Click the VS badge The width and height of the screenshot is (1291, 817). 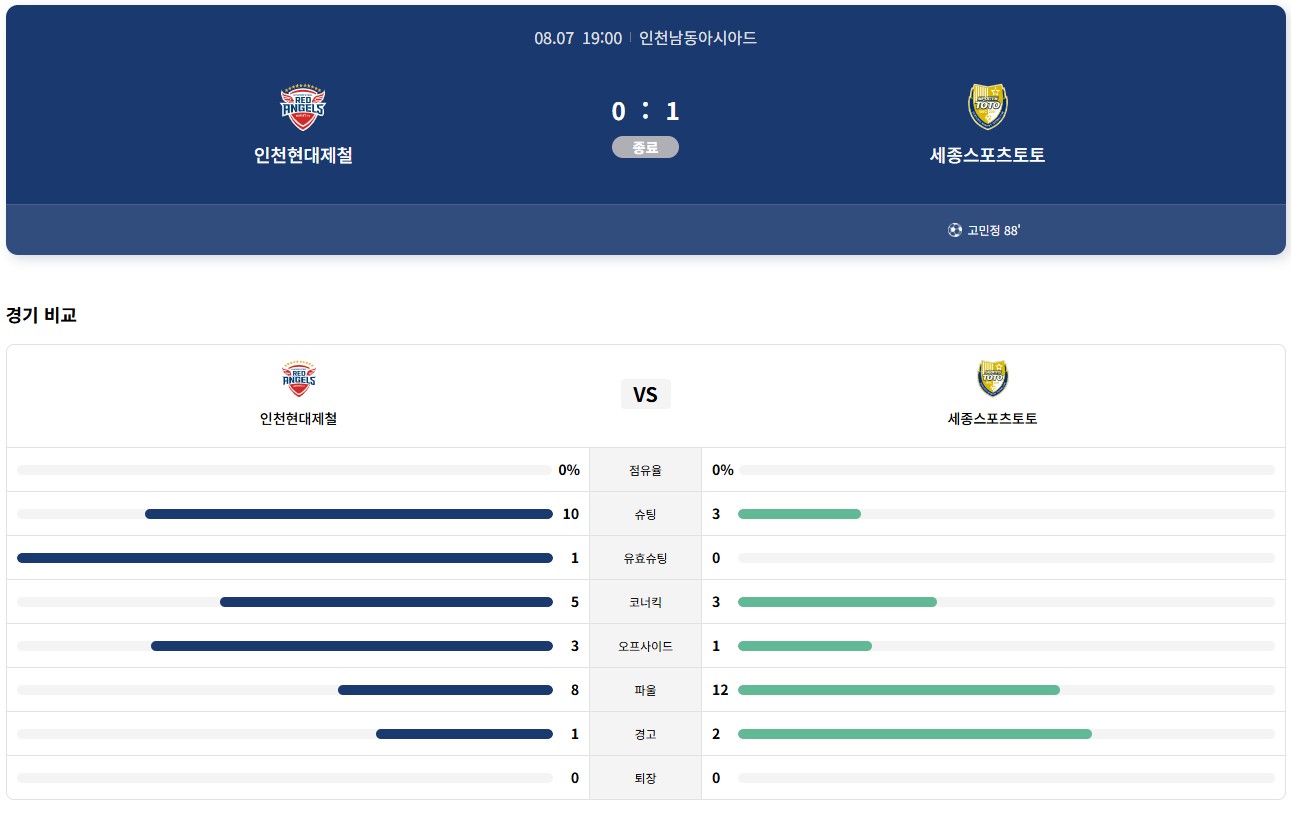point(645,394)
